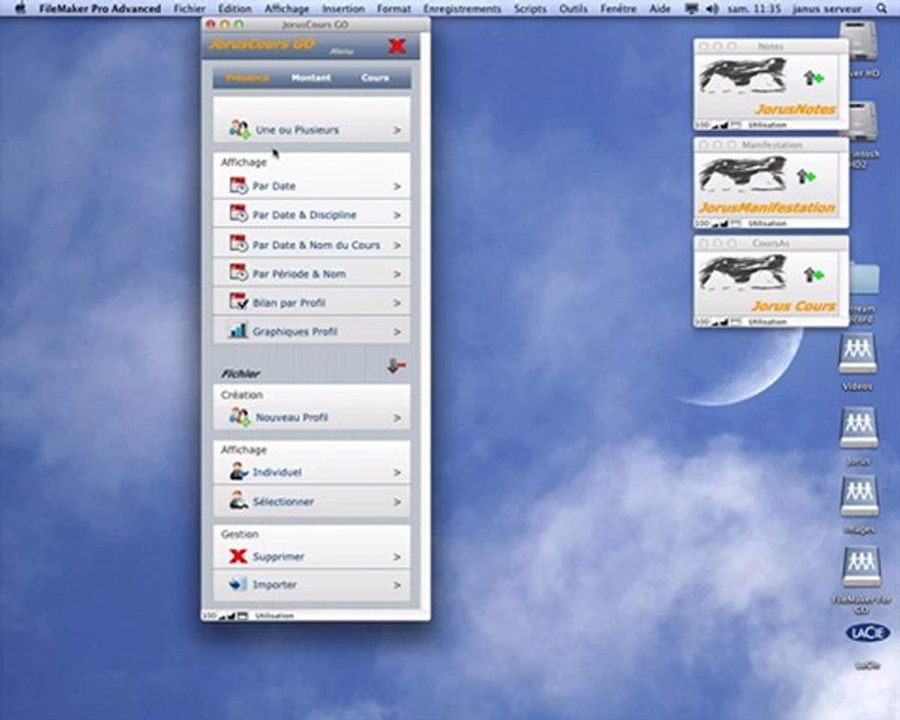Open the Outils menu
The image size is (900, 720).
[573, 9]
